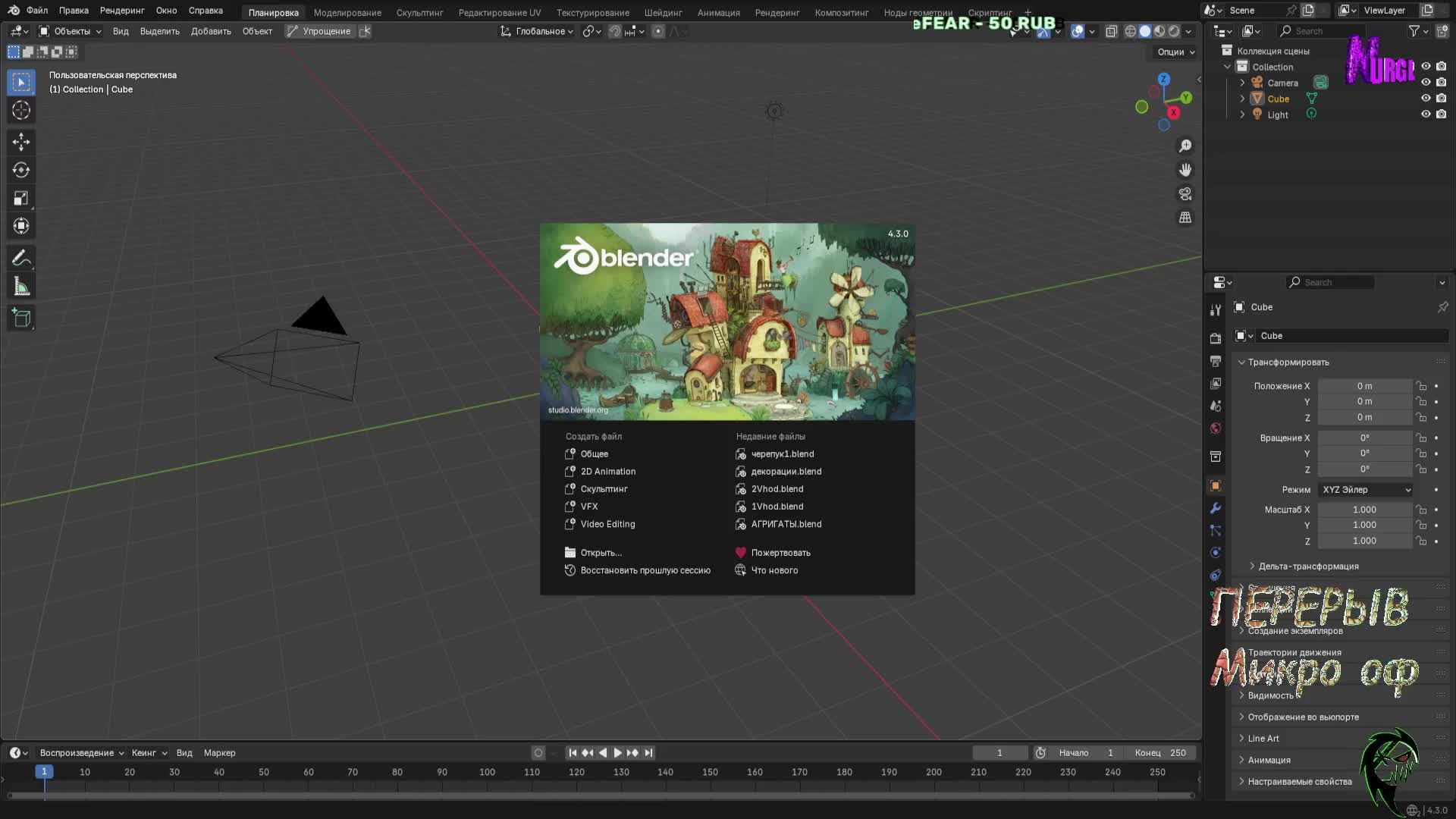Open the Modifiers wrench properties tab

[1216, 508]
